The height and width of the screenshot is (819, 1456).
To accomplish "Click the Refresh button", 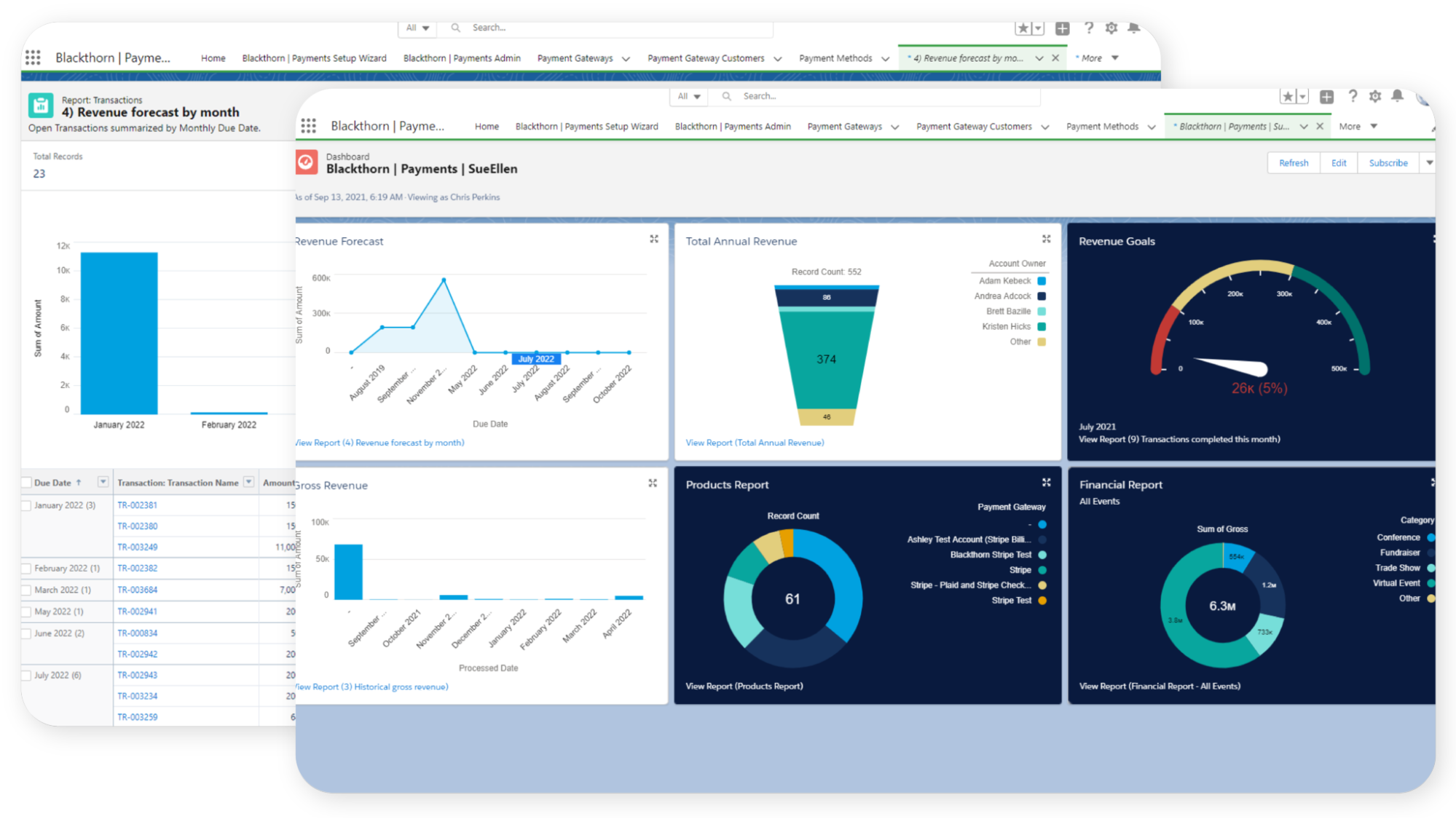I will [x=1294, y=163].
